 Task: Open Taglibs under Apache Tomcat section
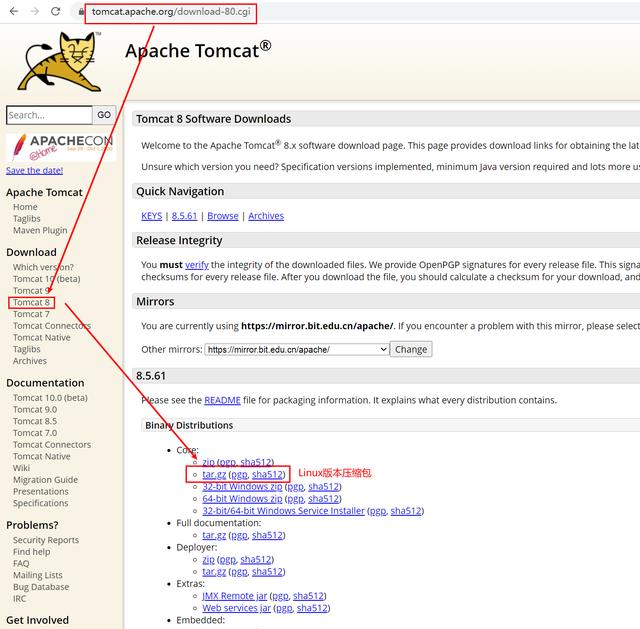(27, 219)
